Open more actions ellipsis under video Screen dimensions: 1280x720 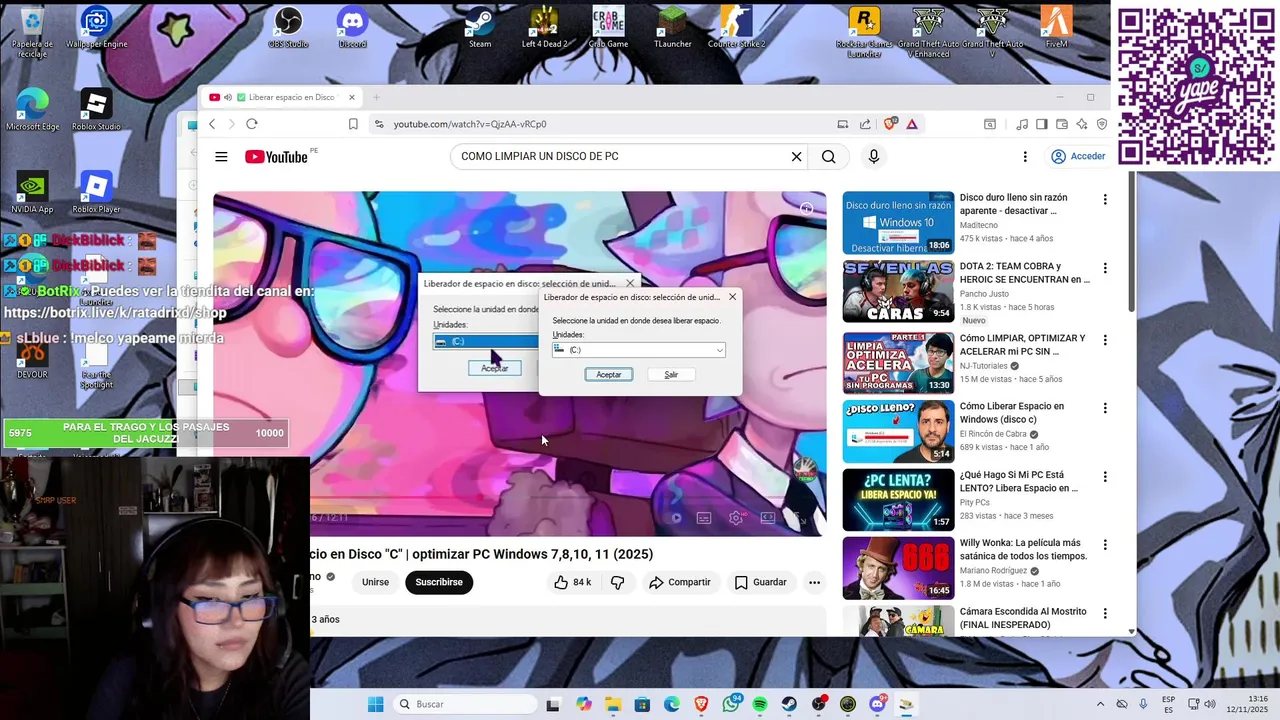[x=814, y=582]
